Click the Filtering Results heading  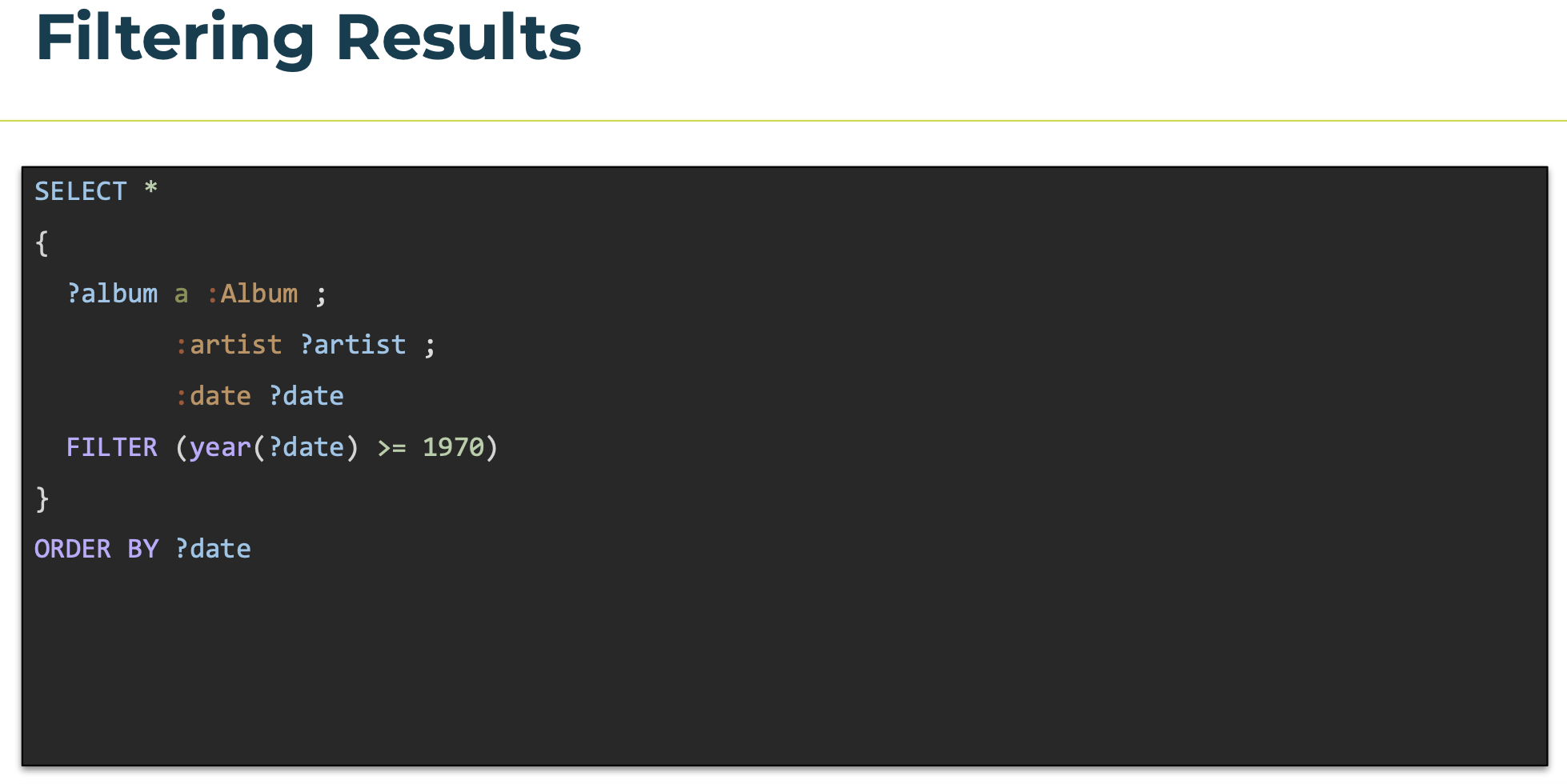(308, 38)
